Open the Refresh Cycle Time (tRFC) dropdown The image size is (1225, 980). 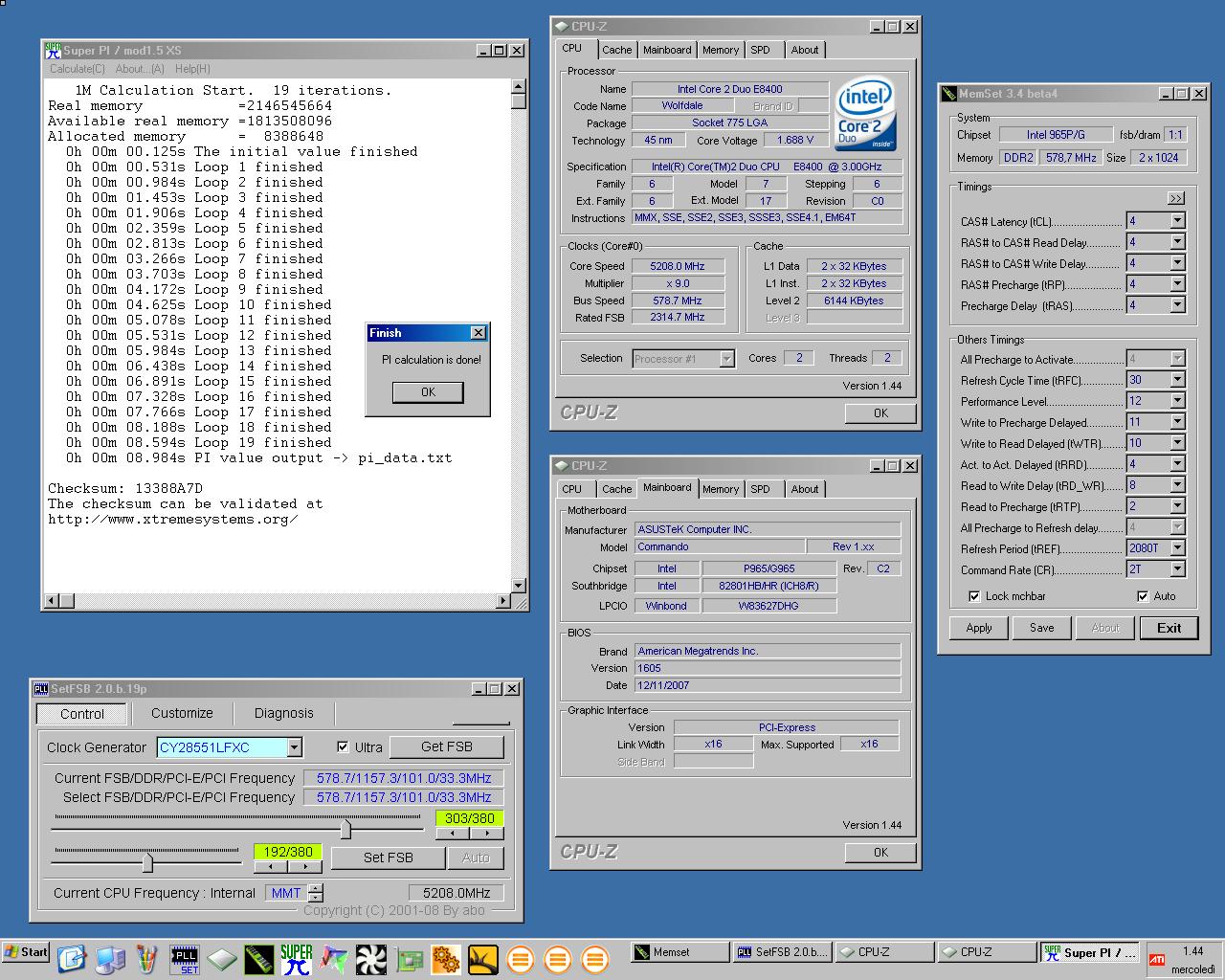1178,380
